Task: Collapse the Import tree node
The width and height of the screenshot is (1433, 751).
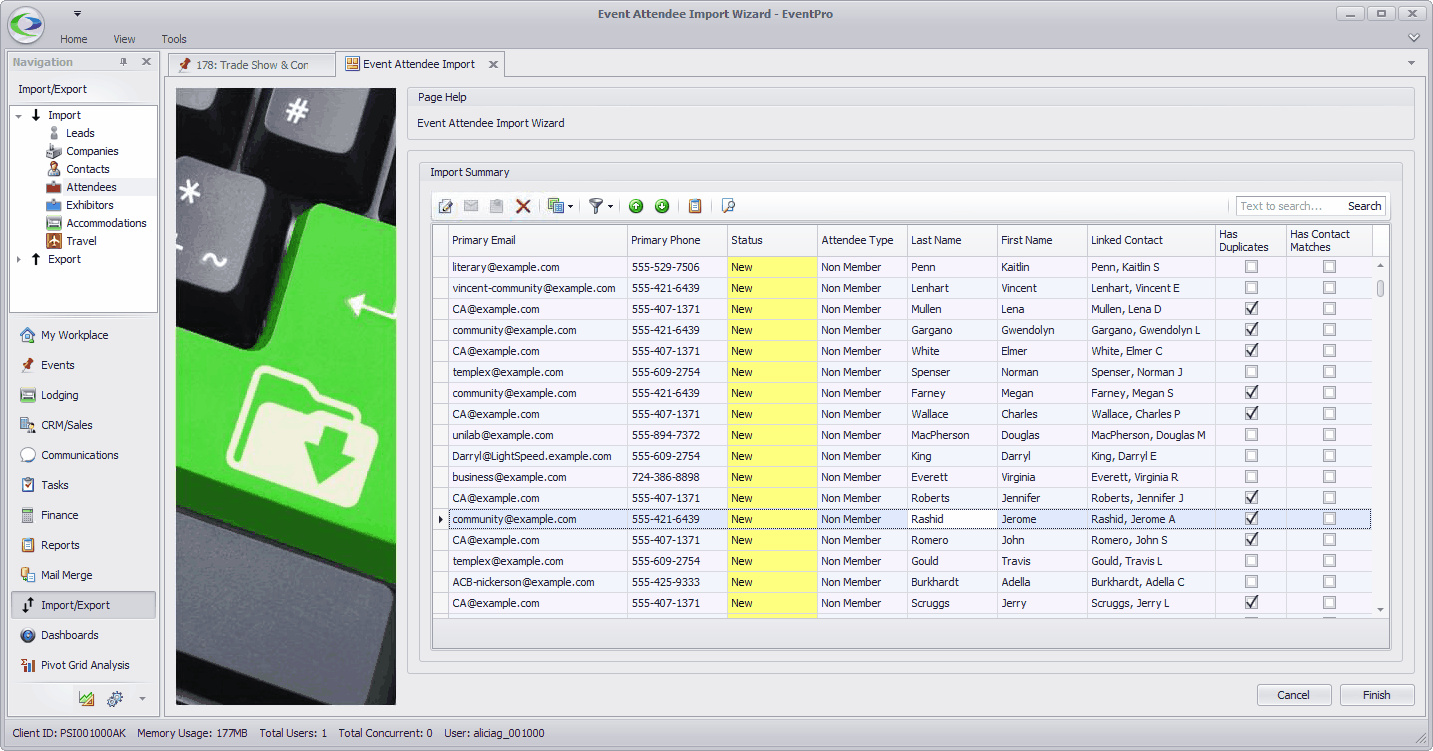Action: coord(19,116)
